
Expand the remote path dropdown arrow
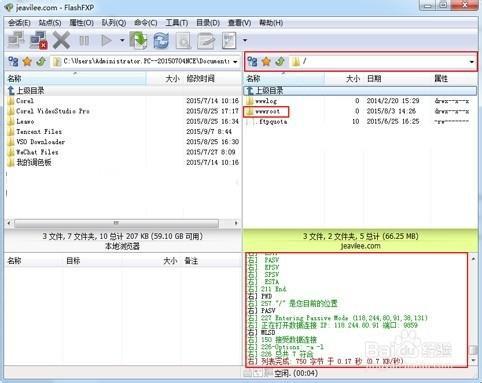[x=472, y=62]
